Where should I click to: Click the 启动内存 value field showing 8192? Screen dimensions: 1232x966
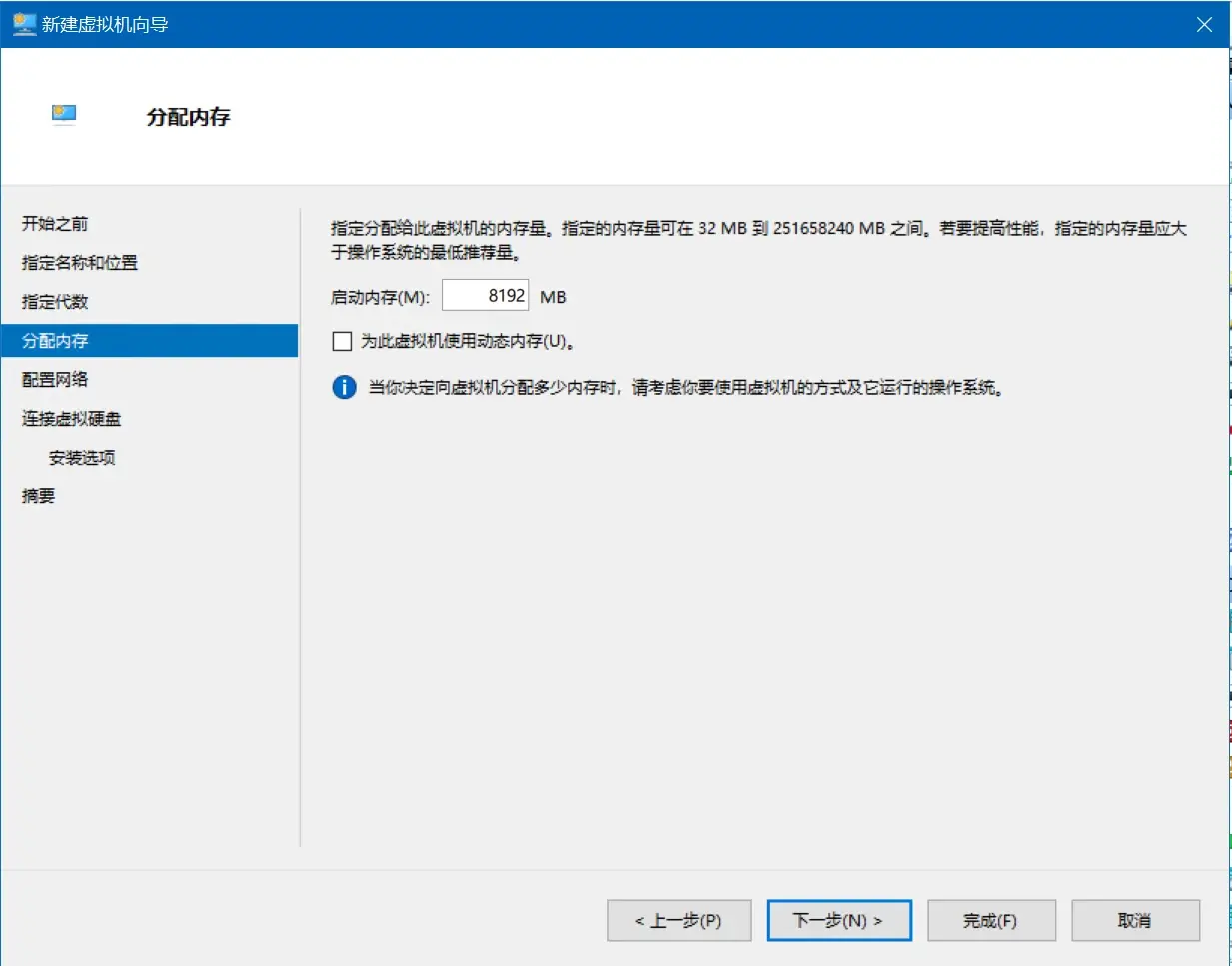(x=485, y=296)
